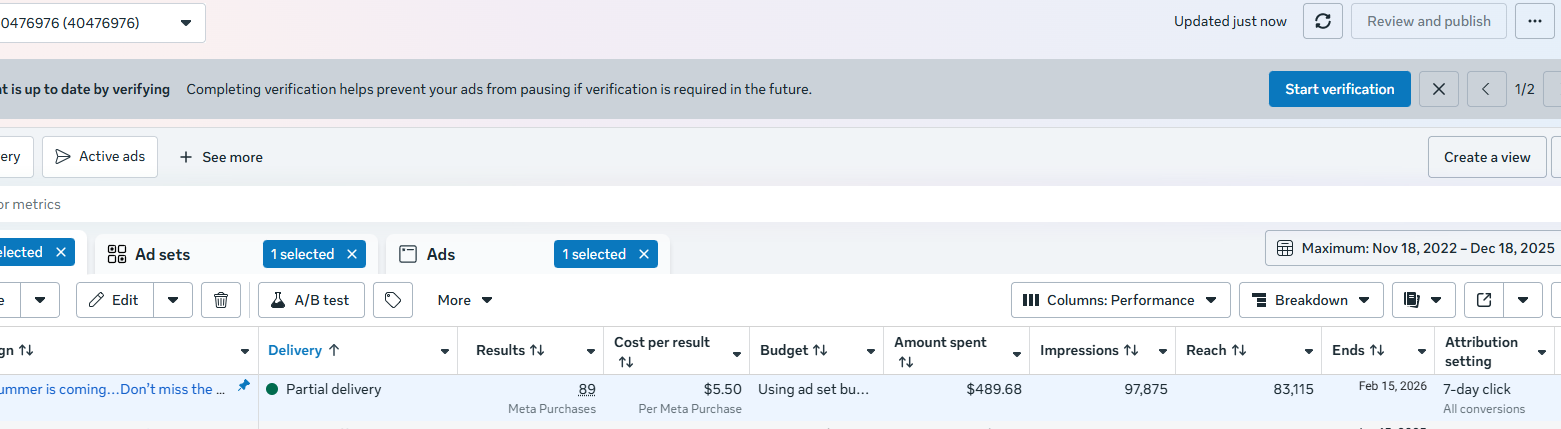Open the reports icon dropdown
The image size is (1561, 429).
[x=1423, y=300]
